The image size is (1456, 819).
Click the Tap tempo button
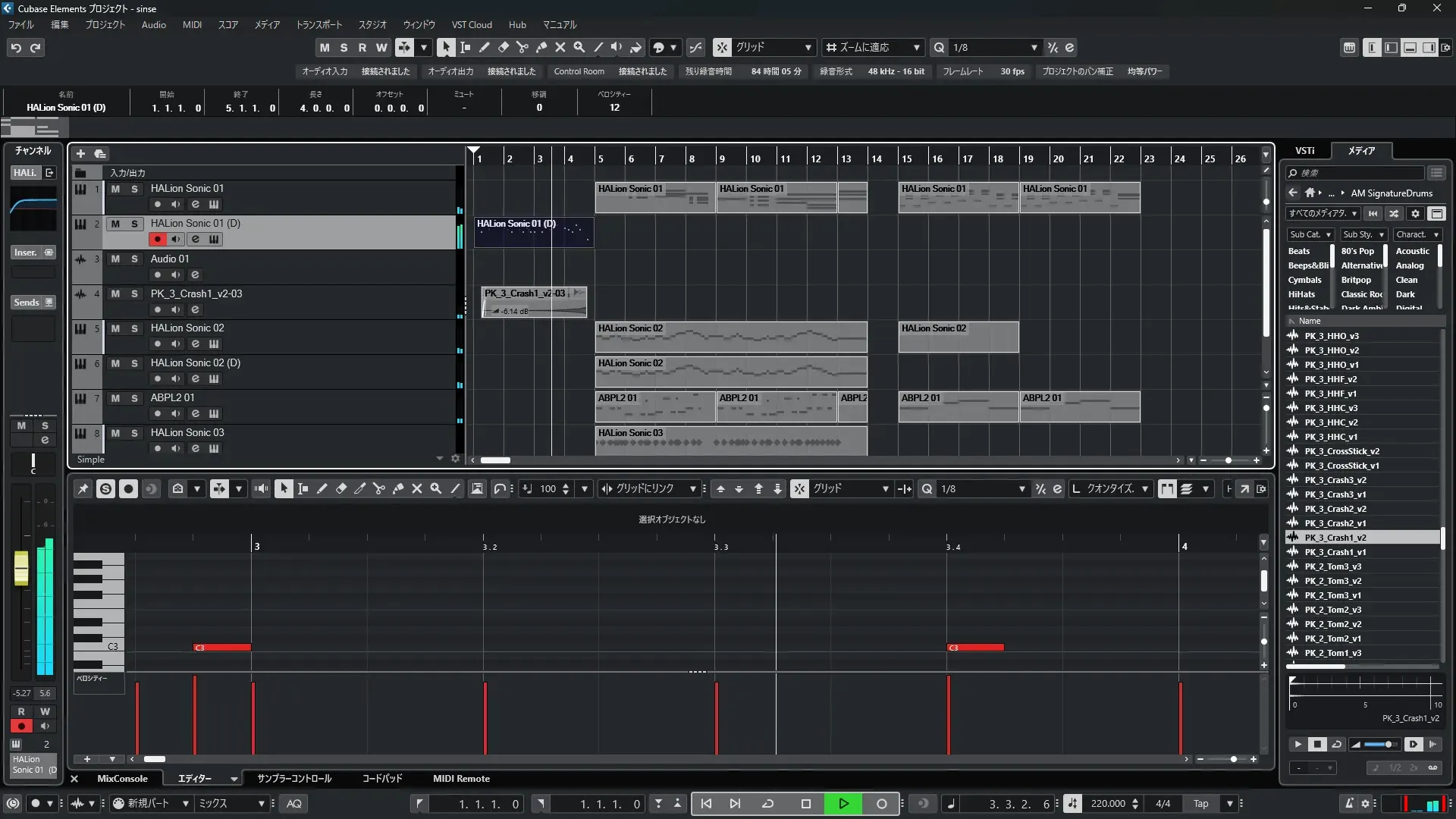pos(1200,804)
